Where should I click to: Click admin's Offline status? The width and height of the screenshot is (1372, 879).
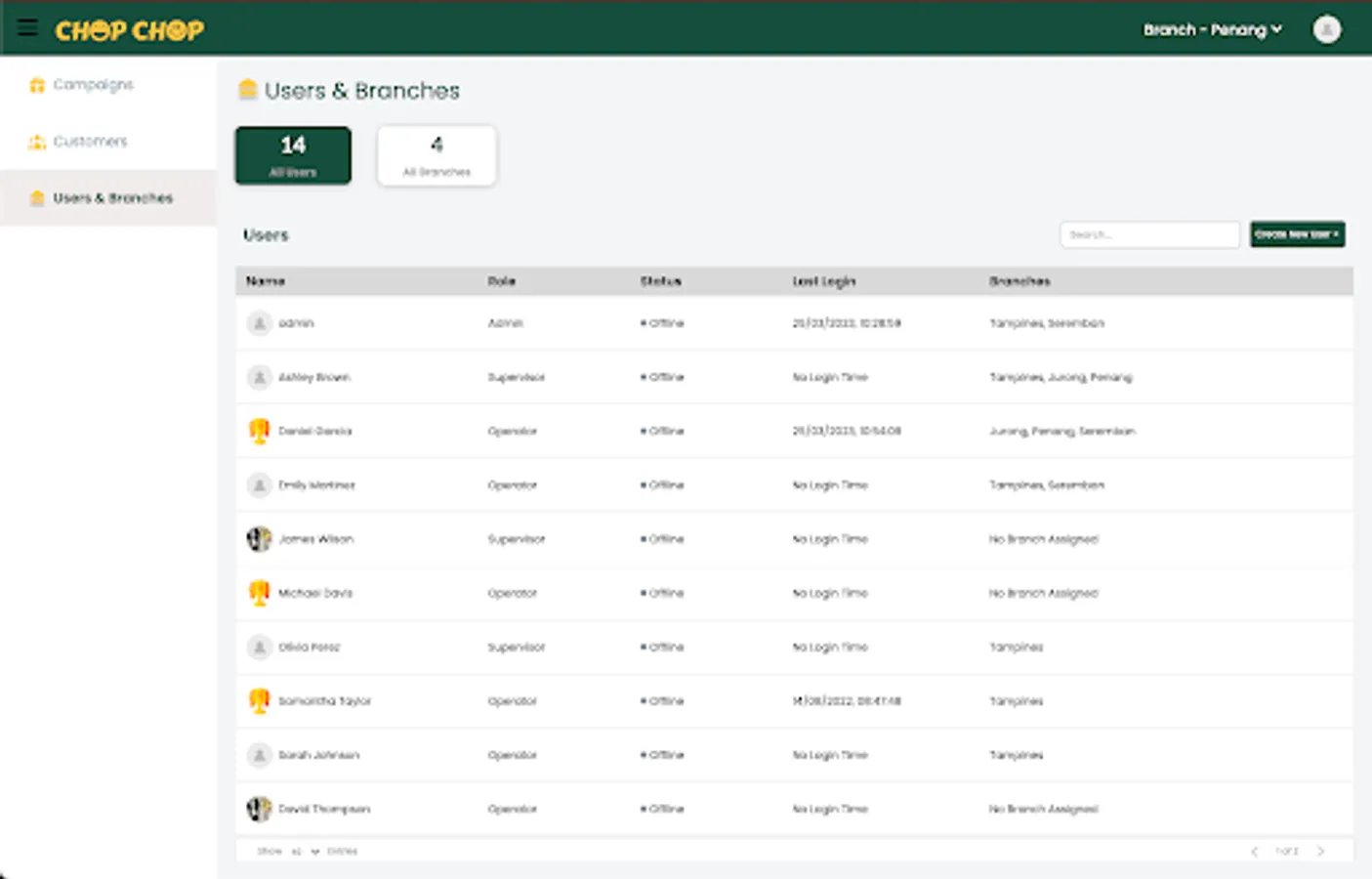click(x=662, y=323)
